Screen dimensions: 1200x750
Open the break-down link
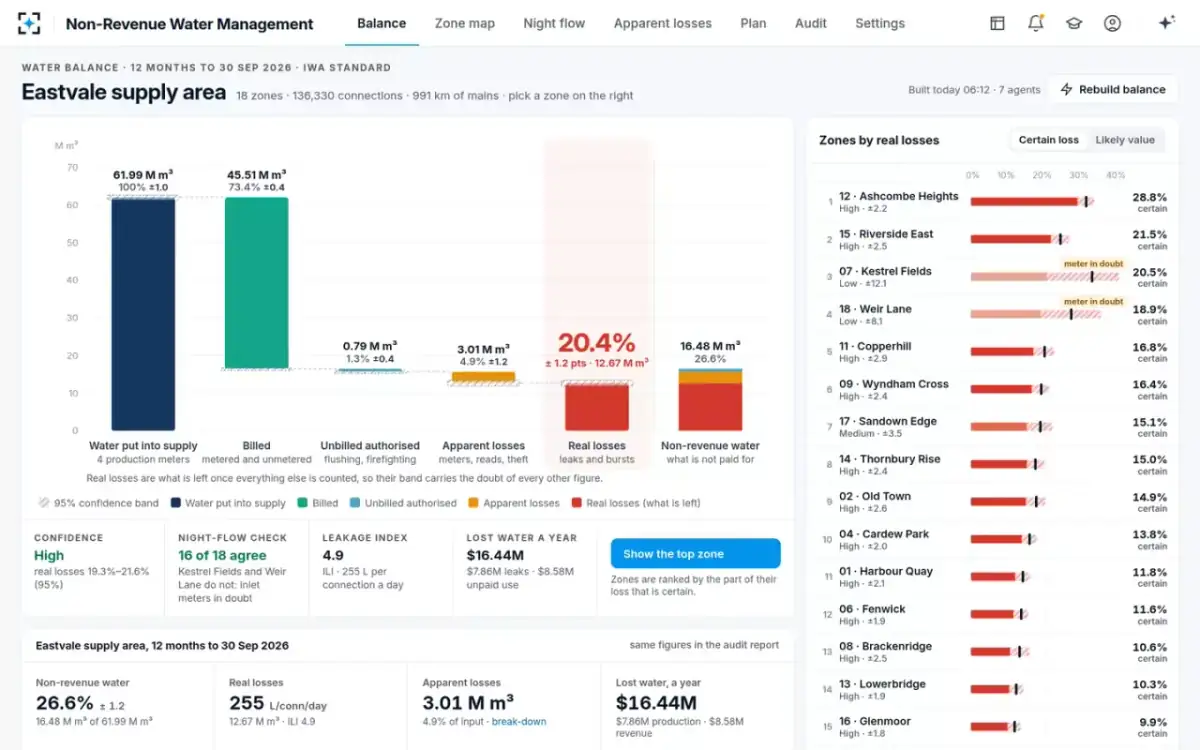[519, 721]
